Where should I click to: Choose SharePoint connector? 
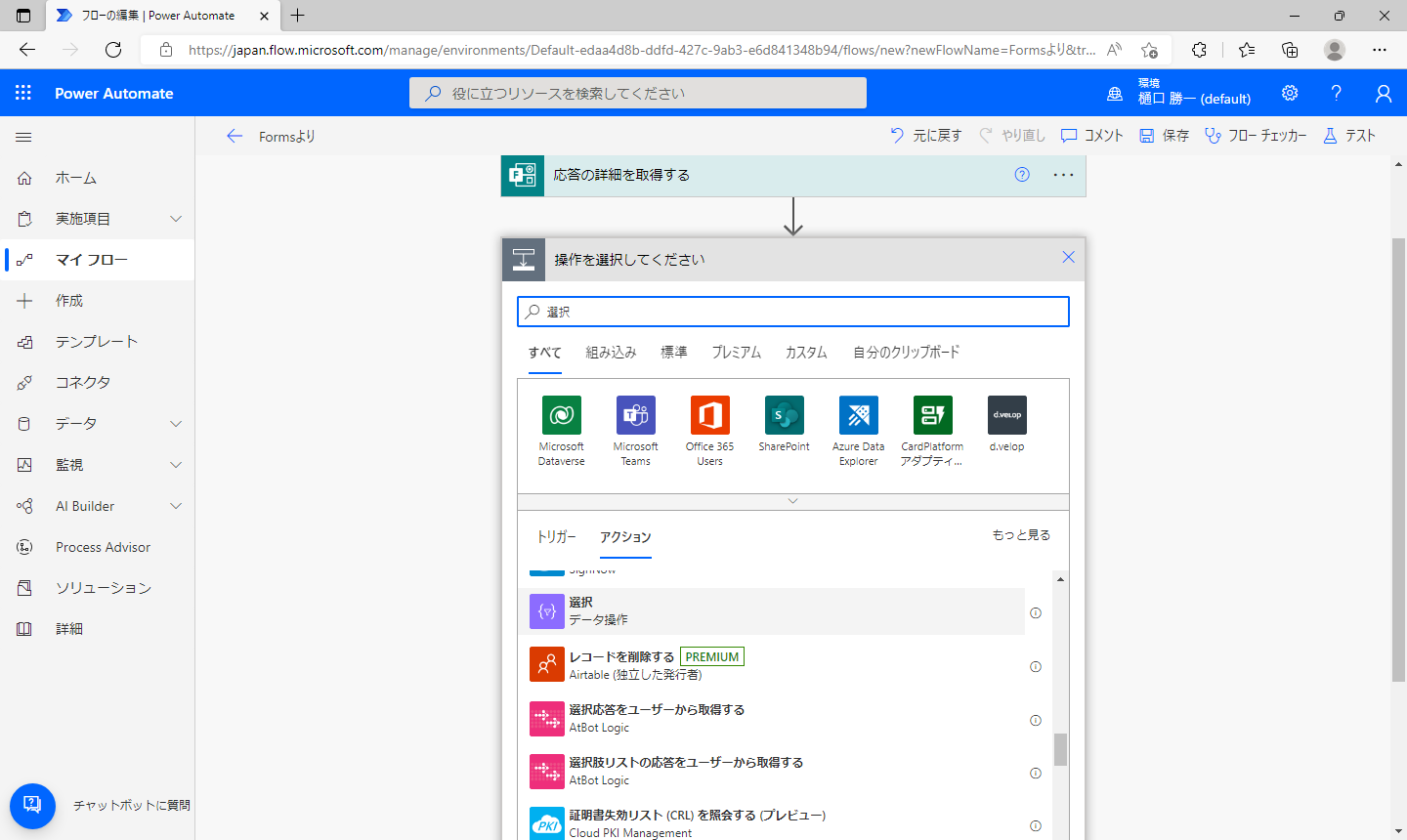click(785, 424)
